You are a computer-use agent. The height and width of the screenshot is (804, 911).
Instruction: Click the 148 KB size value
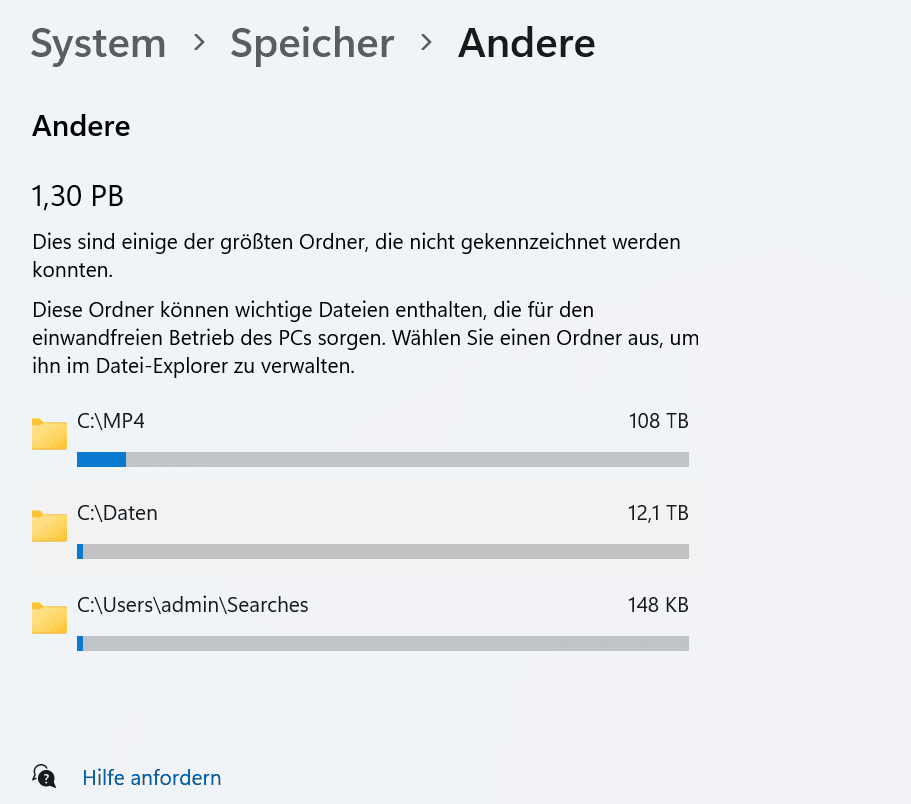pyautogui.click(x=658, y=605)
